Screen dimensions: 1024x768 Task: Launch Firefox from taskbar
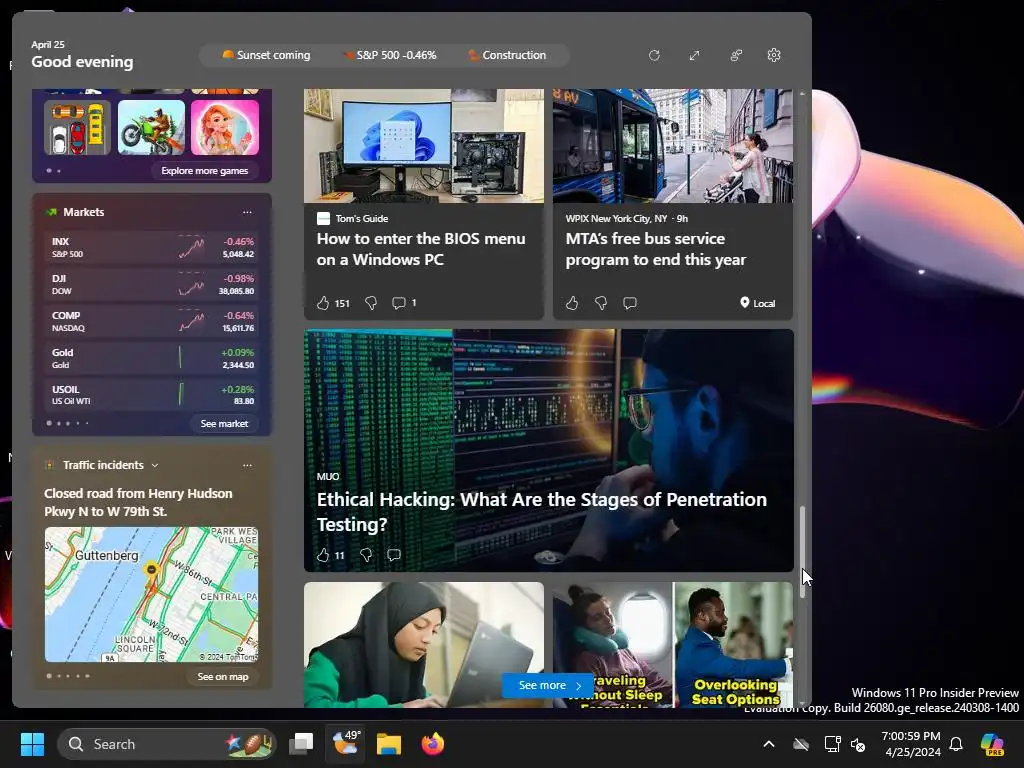(x=432, y=744)
